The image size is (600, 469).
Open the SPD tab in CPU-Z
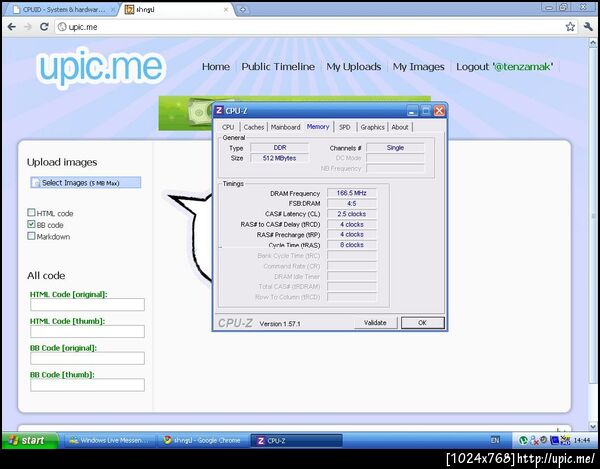tap(344, 127)
